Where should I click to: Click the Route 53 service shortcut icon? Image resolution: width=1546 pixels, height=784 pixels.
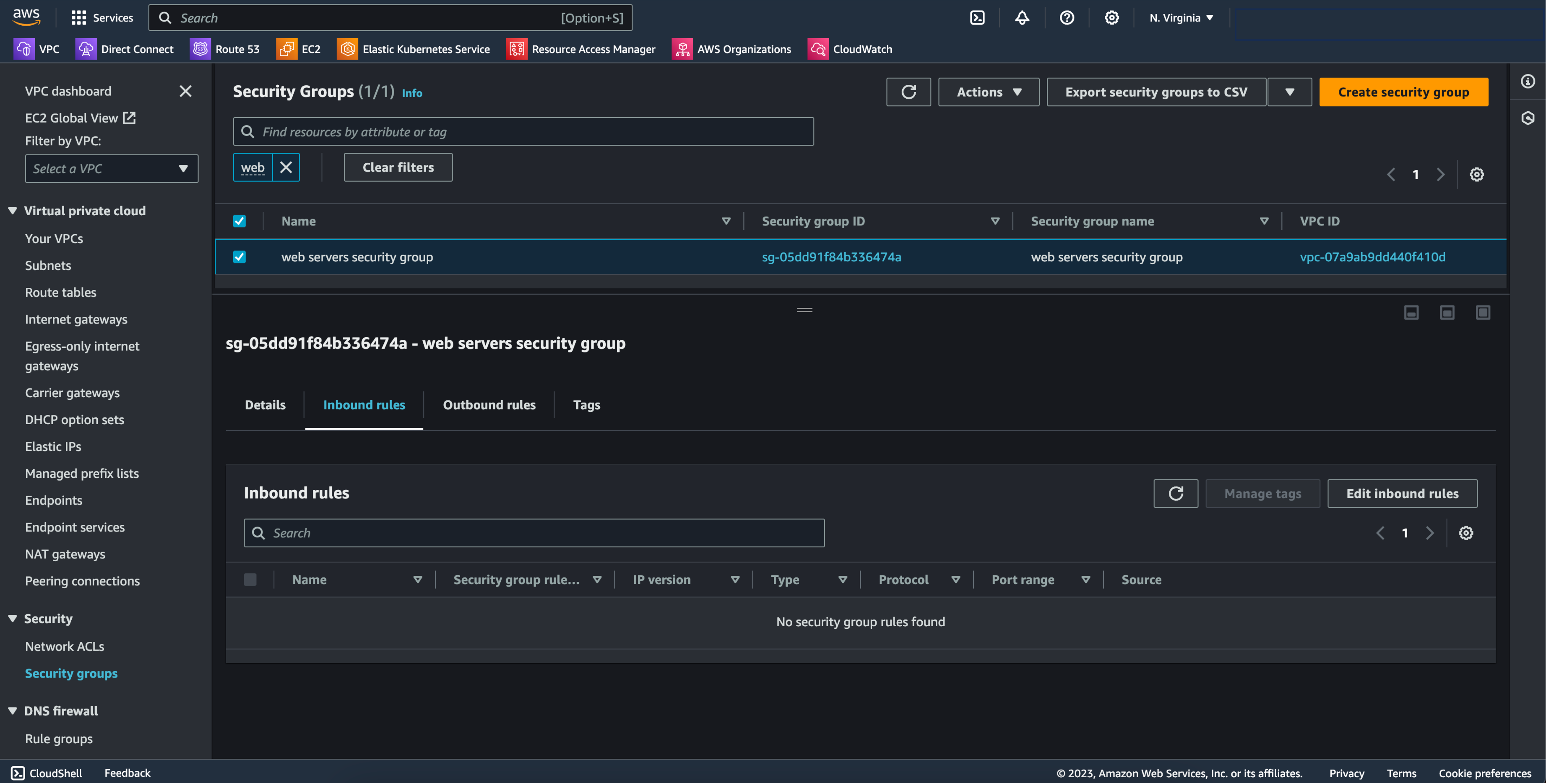[200, 49]
